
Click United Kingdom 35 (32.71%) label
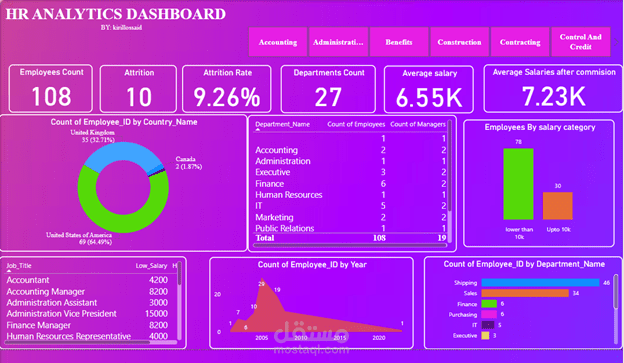93,136
